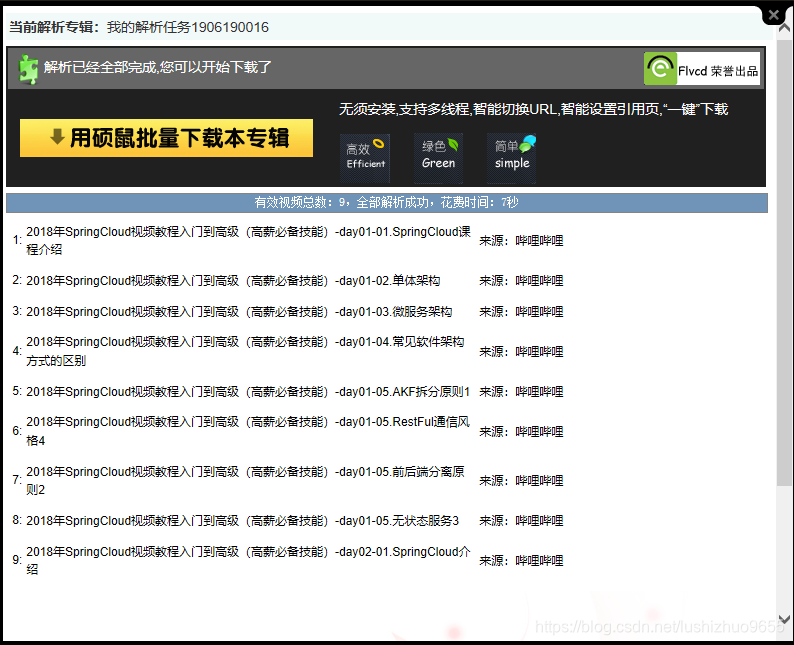Click the 简单 simple feature icon

coord(512,157)
